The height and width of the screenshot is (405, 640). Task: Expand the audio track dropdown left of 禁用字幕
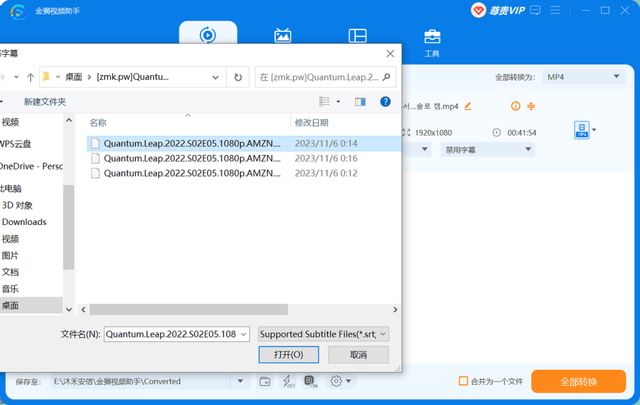click(424, 149)
